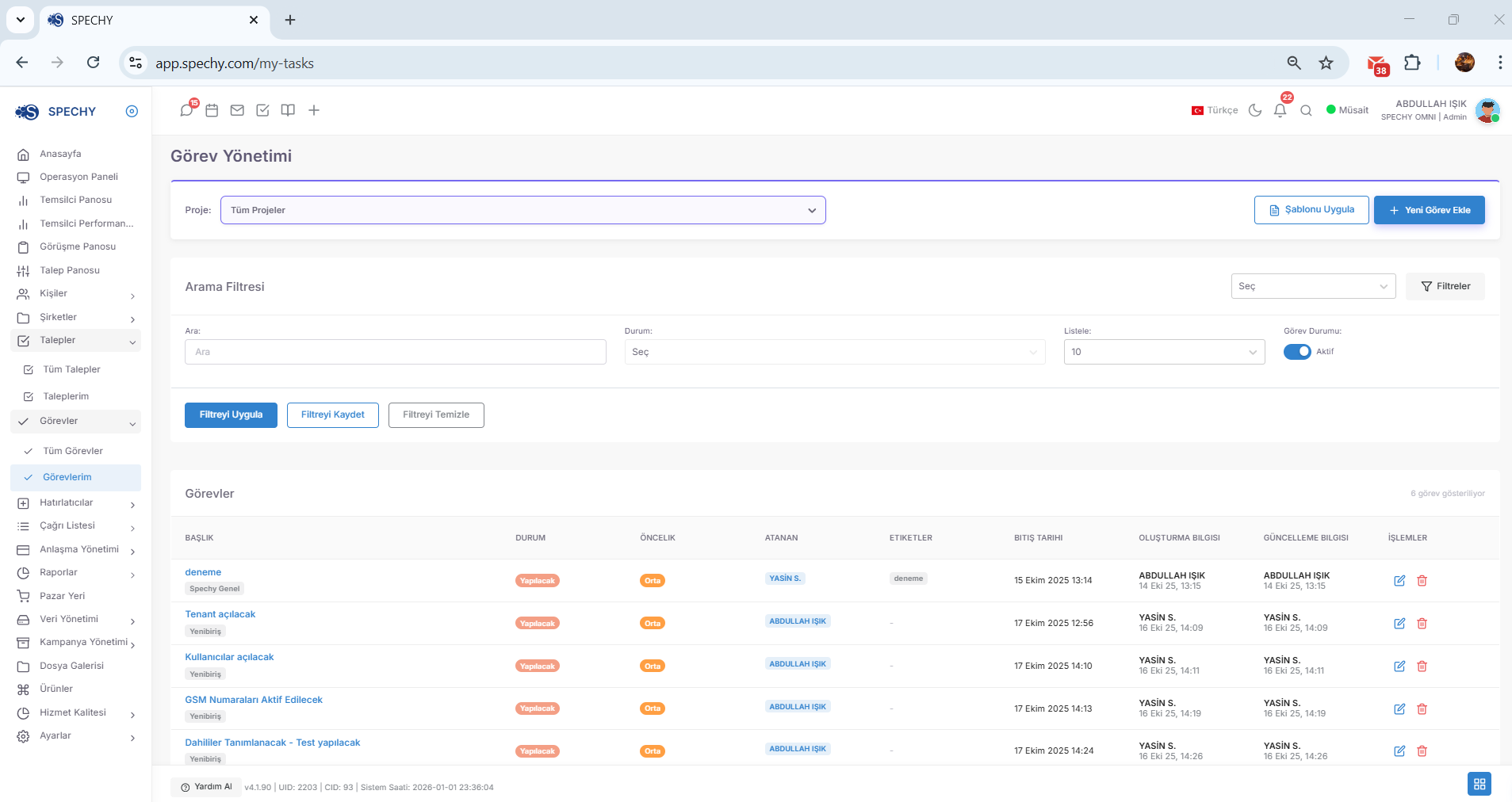Screen dimensions: 1512x802
Task: Expand Hatırlatıcılar in the sidebar
Action: click(x=75, y=503)
